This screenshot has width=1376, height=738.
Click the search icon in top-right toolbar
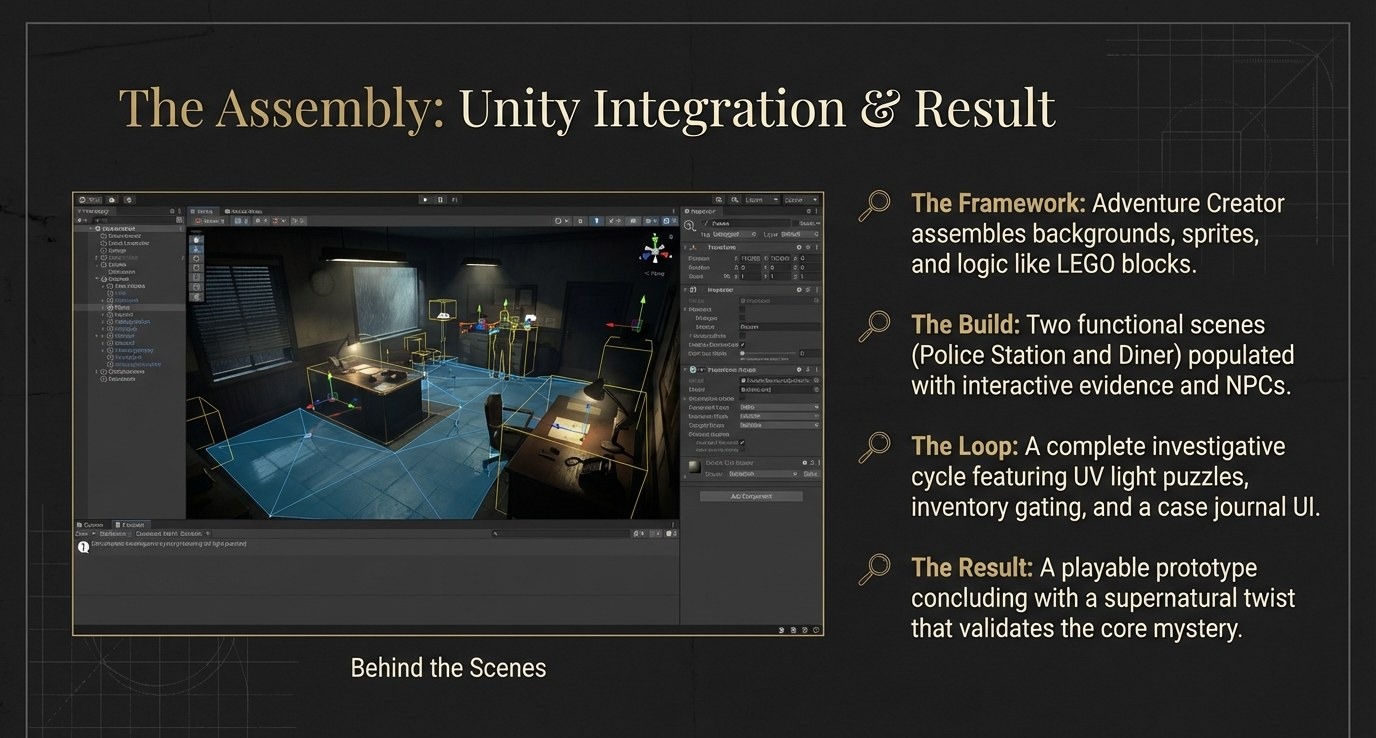coord(734,200)
